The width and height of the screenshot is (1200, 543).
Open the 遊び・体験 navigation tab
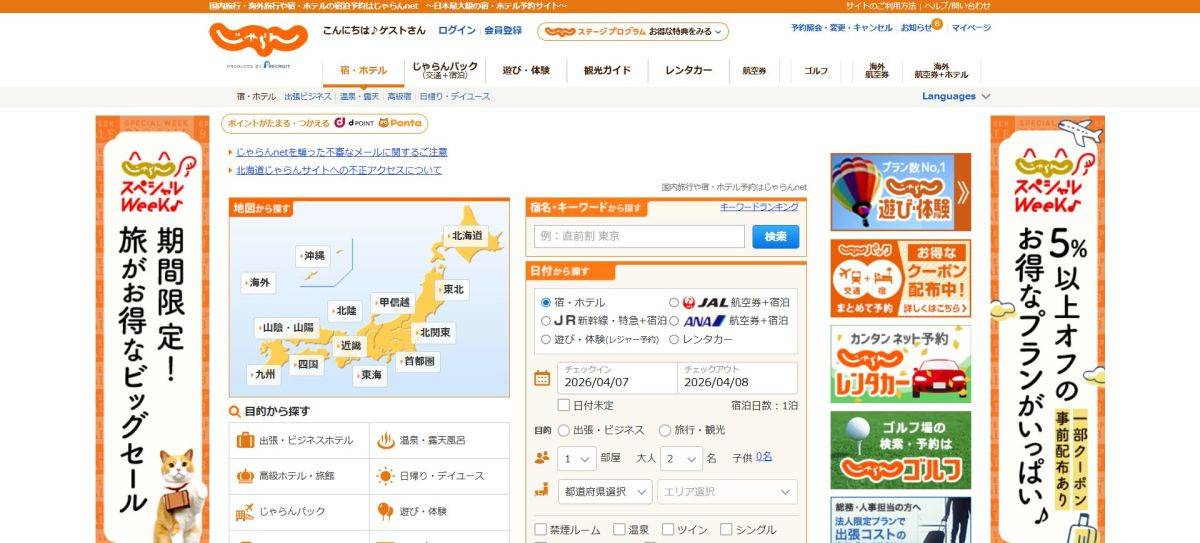point(526,71)
